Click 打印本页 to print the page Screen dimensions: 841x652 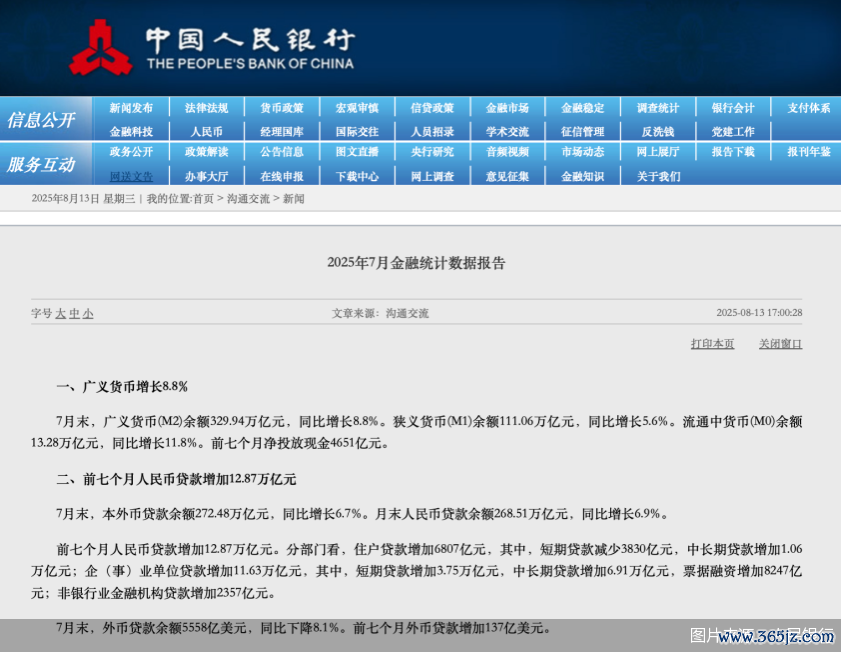[712, 344]
